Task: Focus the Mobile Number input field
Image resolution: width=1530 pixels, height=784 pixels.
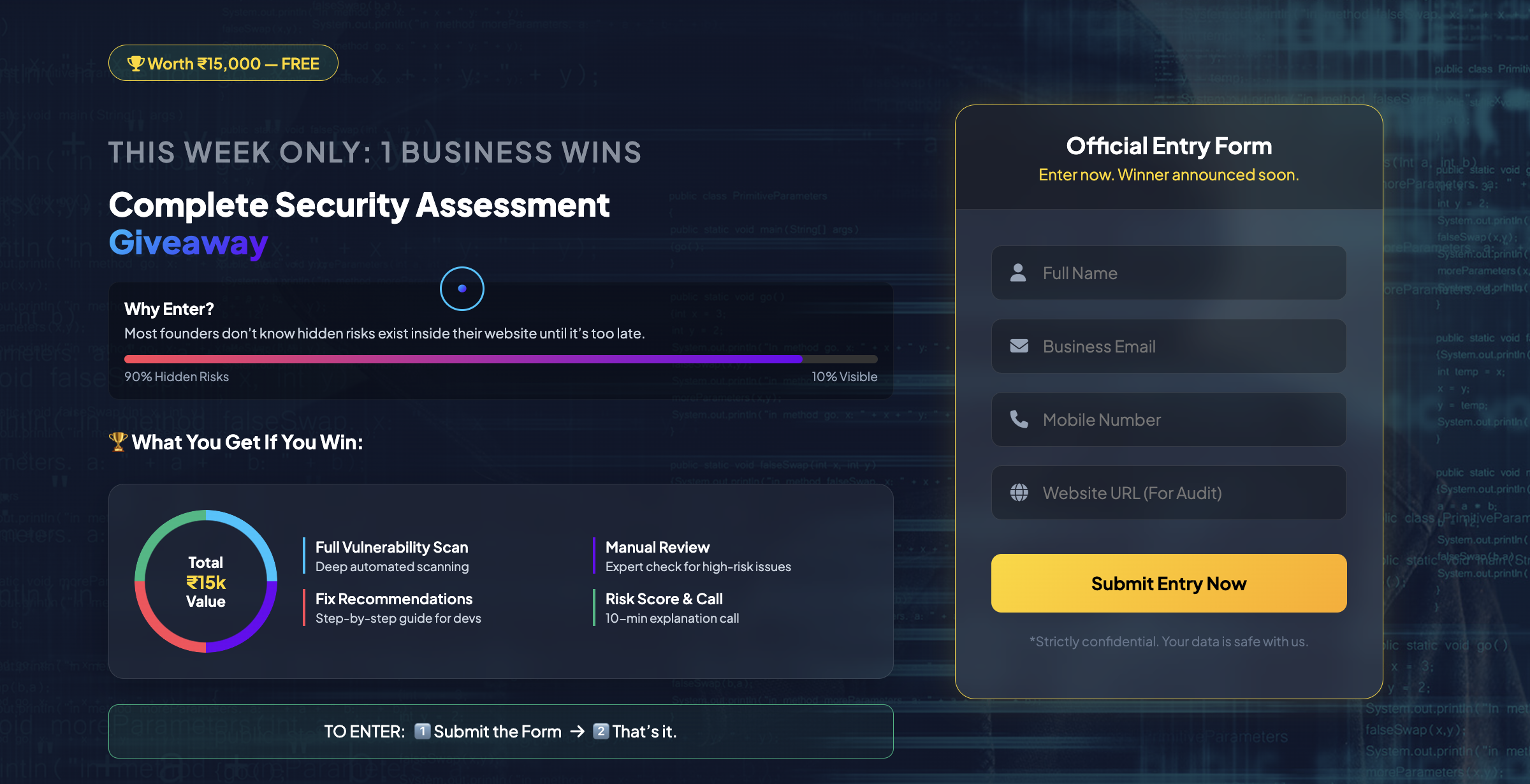Action: click(1169, 419)
